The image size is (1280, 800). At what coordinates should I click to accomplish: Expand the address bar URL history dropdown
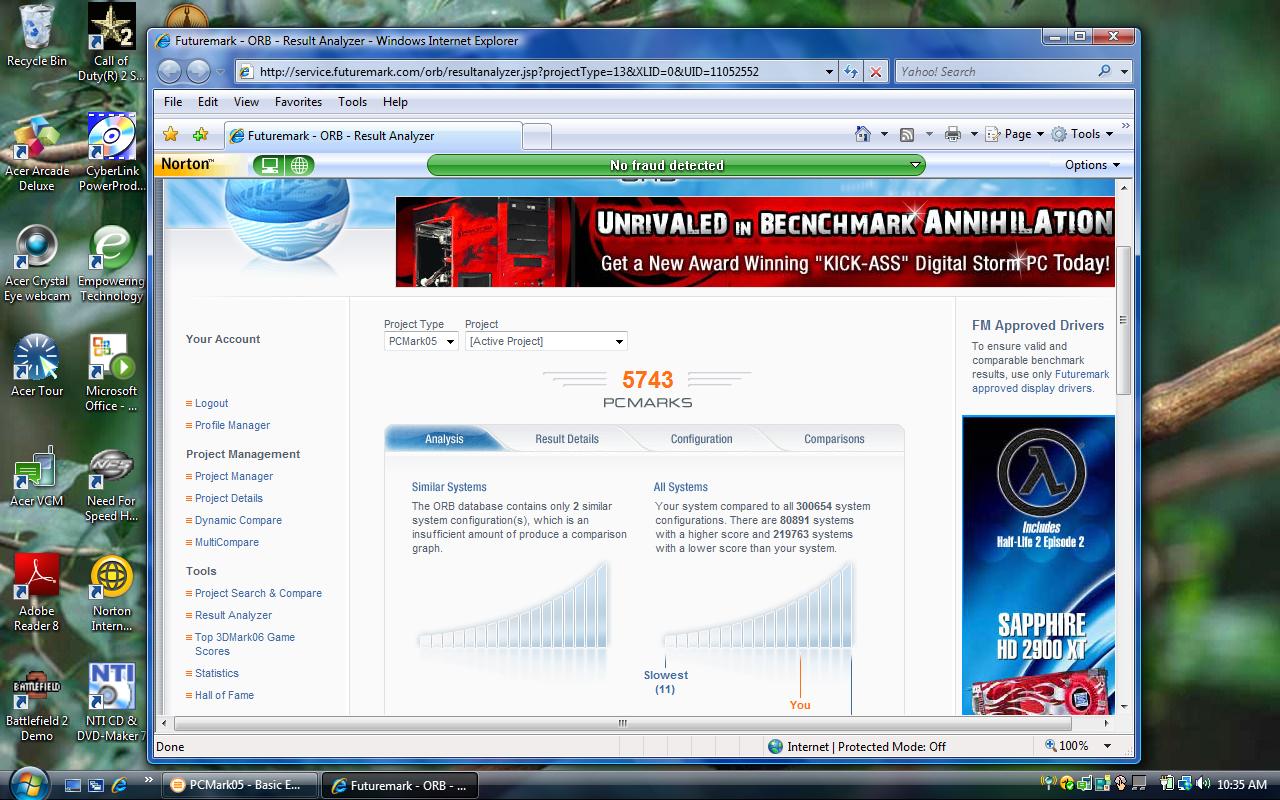pos(829,71)
